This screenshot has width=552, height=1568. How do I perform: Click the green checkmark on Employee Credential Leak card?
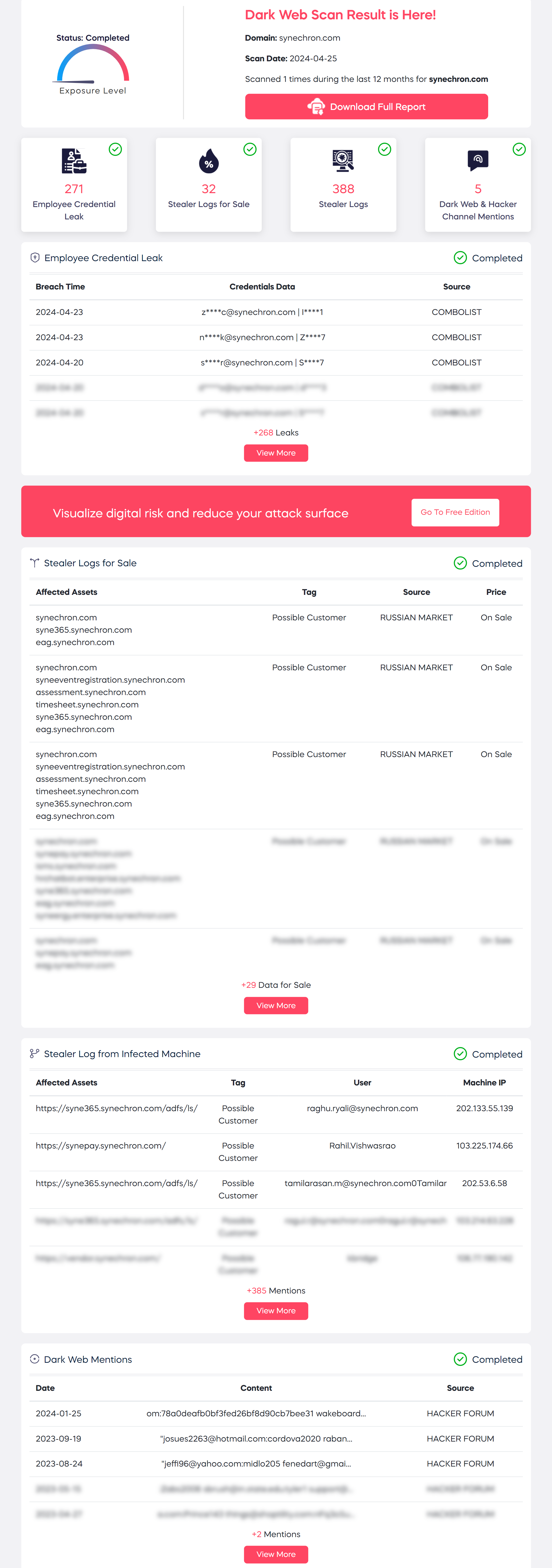click(115, 149)
